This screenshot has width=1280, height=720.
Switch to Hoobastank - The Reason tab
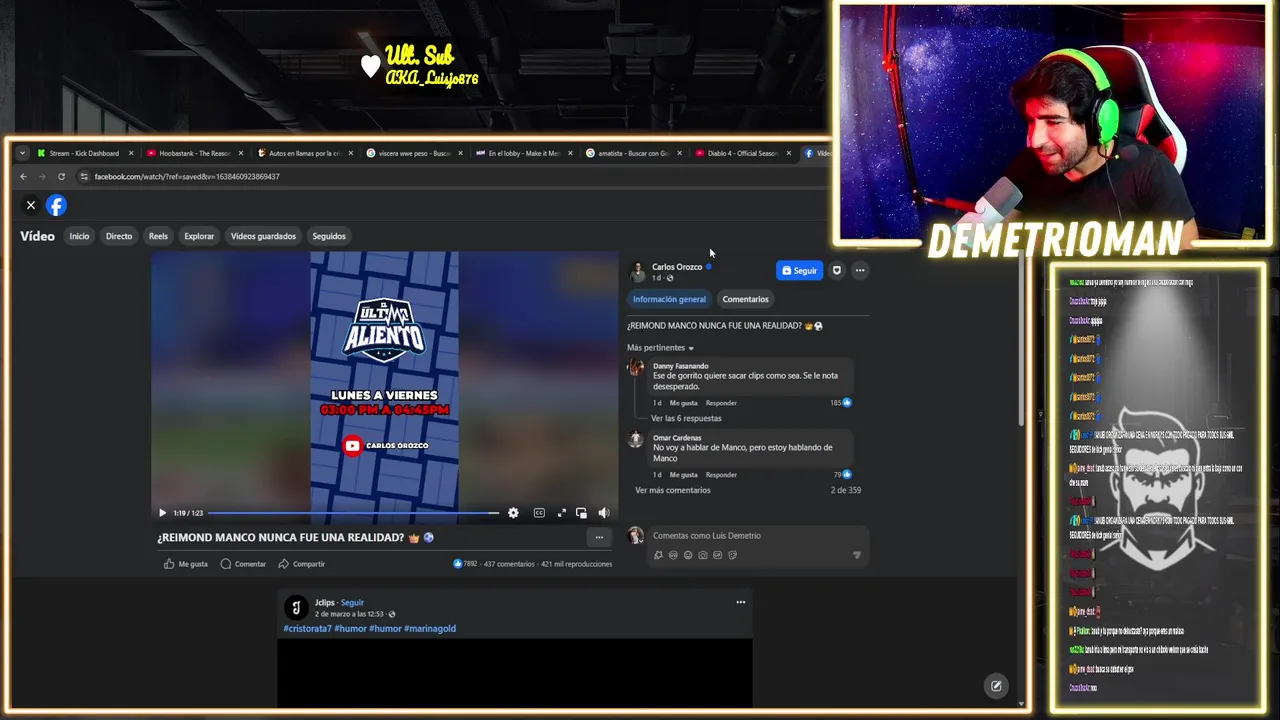point(194,153)
